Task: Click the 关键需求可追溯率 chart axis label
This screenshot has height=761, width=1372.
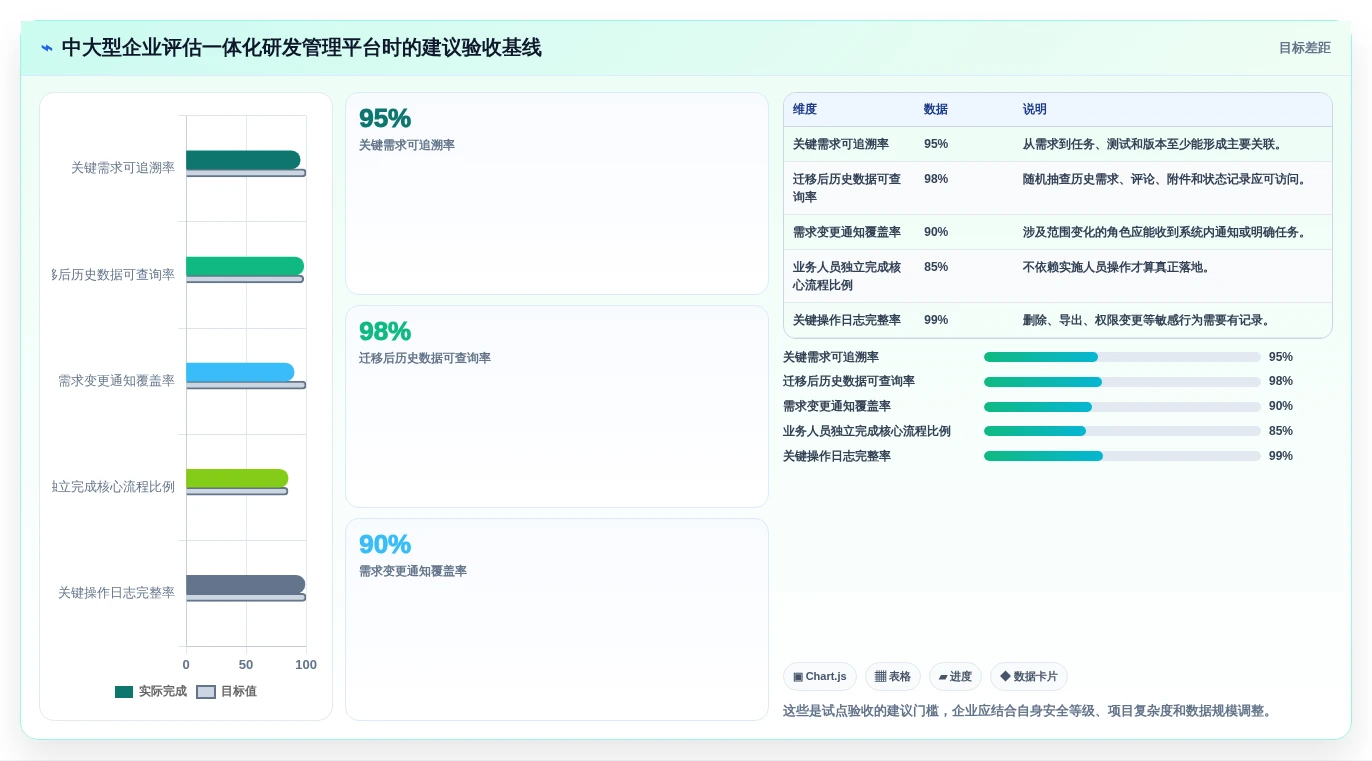Action: (123, 168)
